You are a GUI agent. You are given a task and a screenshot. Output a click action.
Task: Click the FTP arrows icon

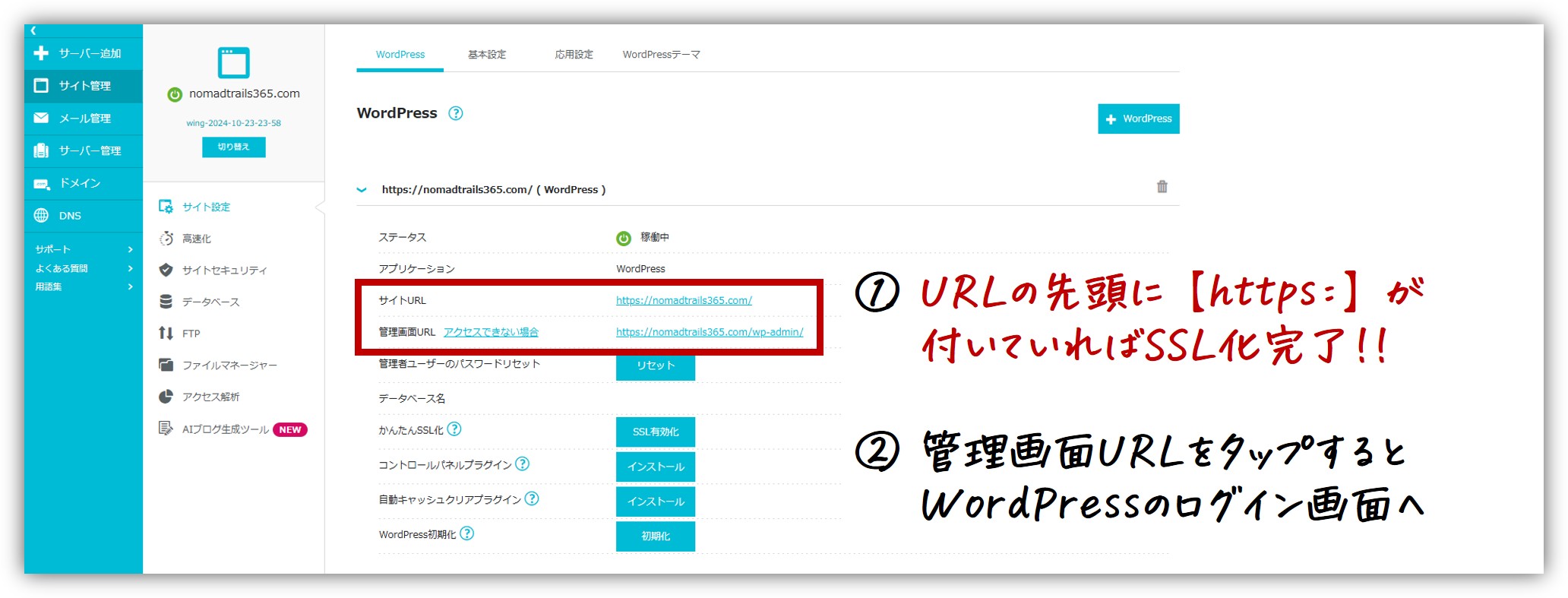(166, 333)
